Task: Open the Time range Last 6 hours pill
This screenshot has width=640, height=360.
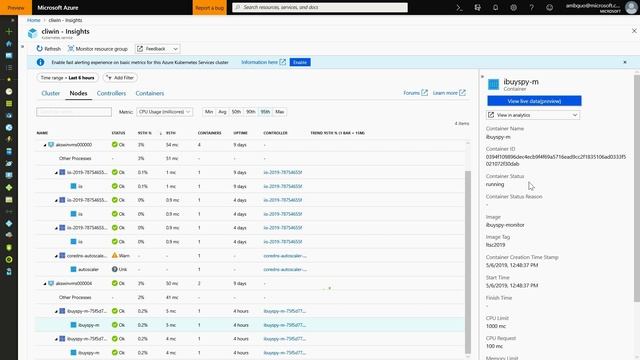Action: pyautogui.click(x=67, y=78)
